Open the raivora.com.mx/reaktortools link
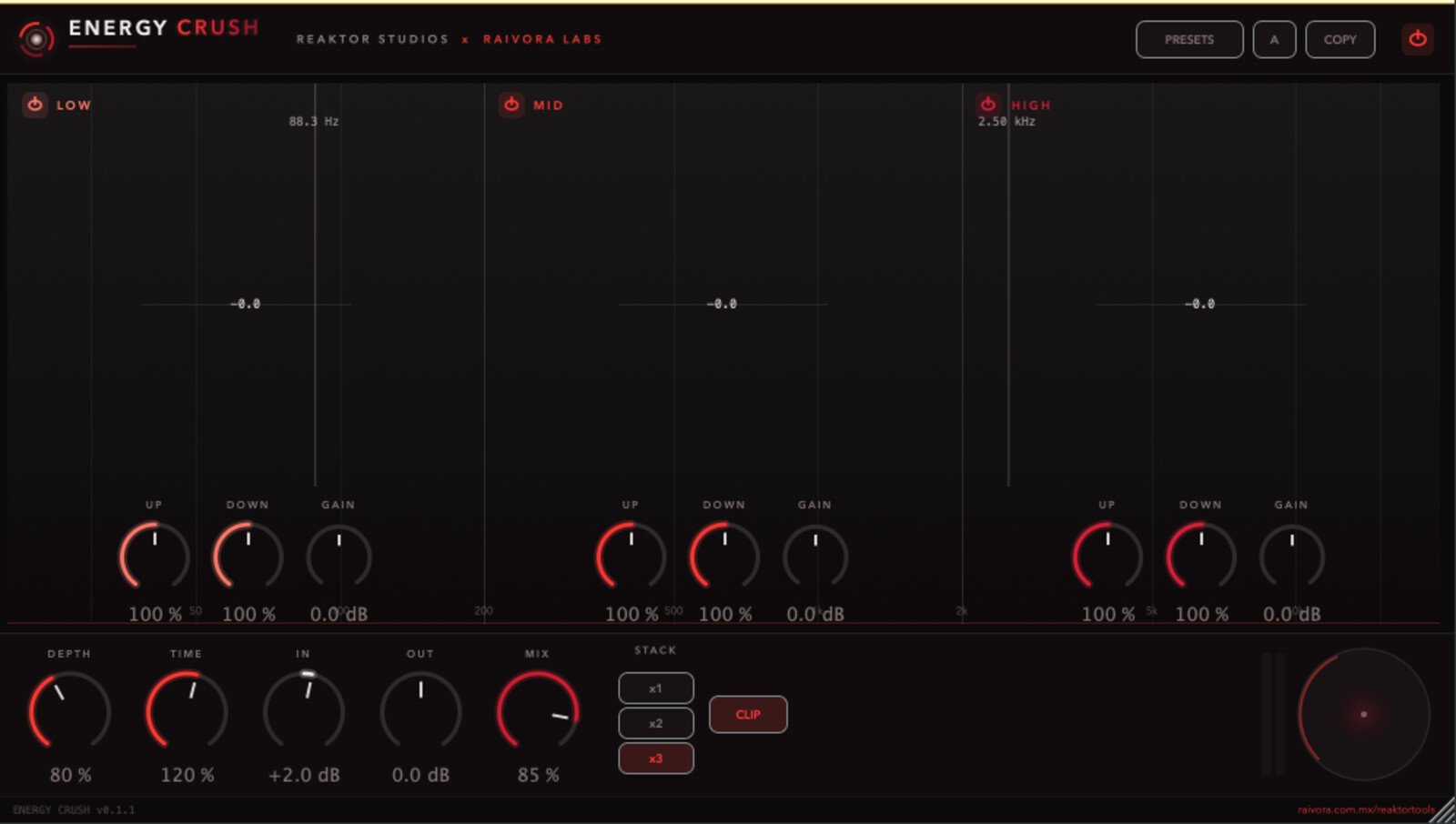 [x=1366, y=809]
